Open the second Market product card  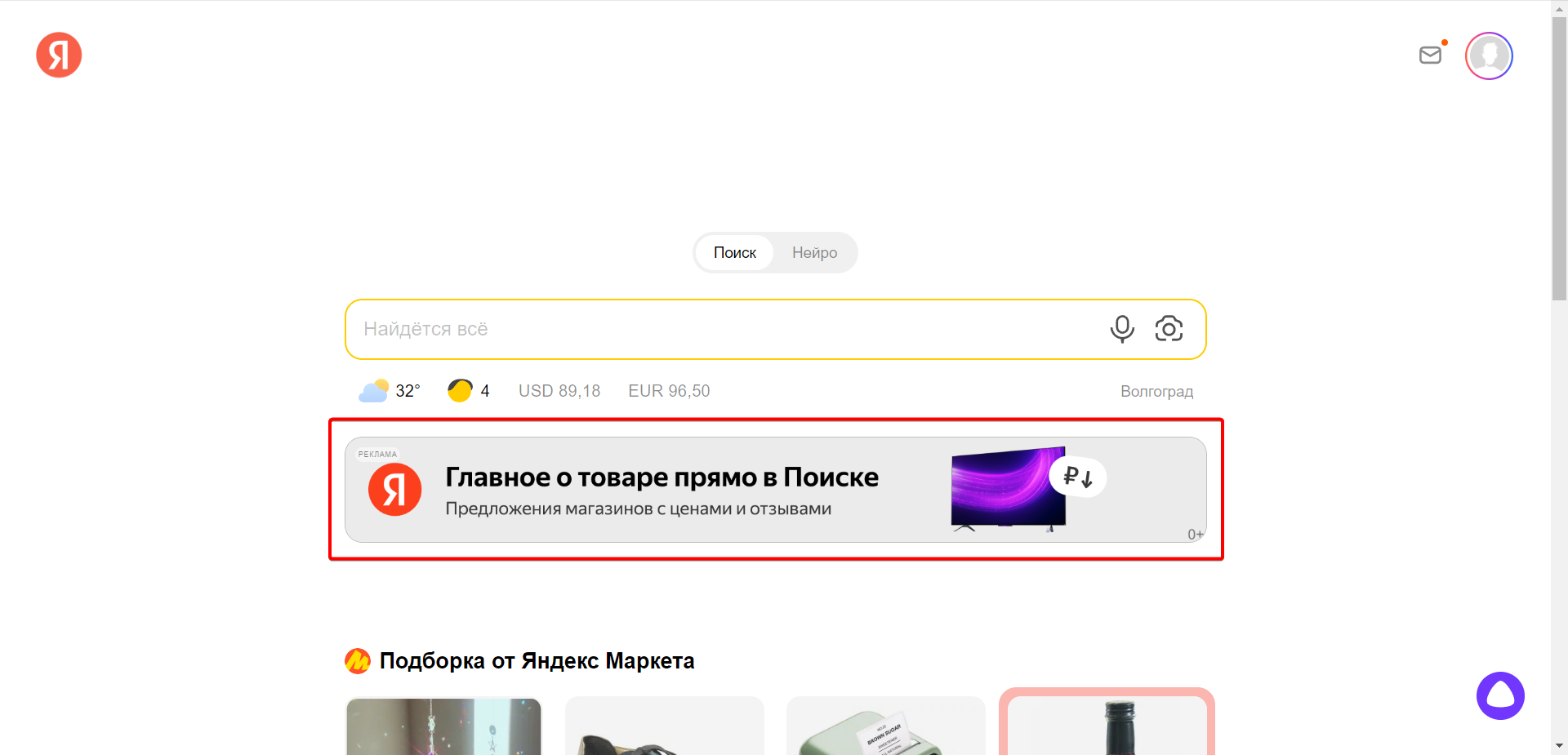point(665,726)
